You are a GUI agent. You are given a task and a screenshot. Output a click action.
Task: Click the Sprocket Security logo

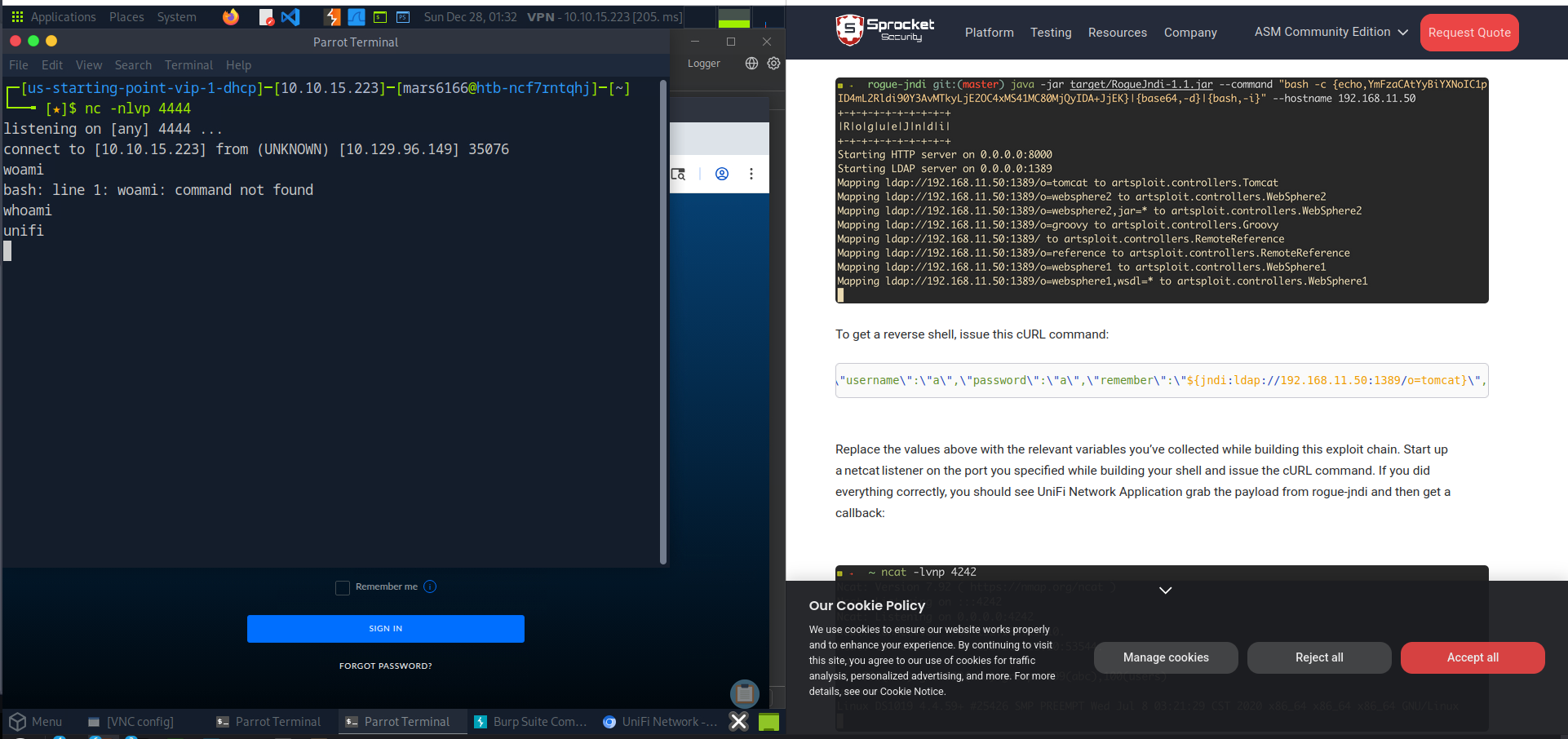tap(884, 32)
